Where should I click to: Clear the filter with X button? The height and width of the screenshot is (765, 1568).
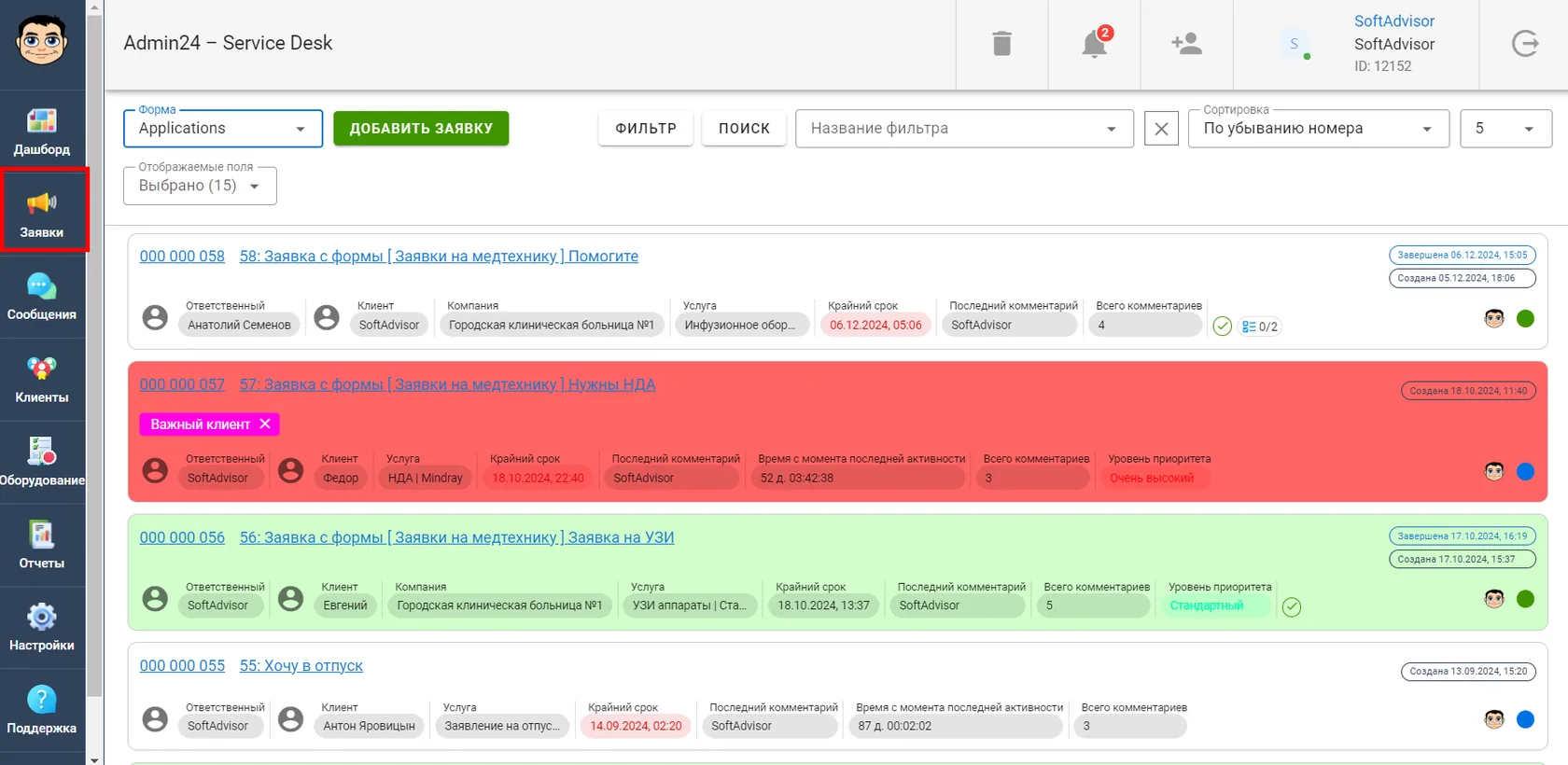pyautogui.click(x=1161, y=129)
